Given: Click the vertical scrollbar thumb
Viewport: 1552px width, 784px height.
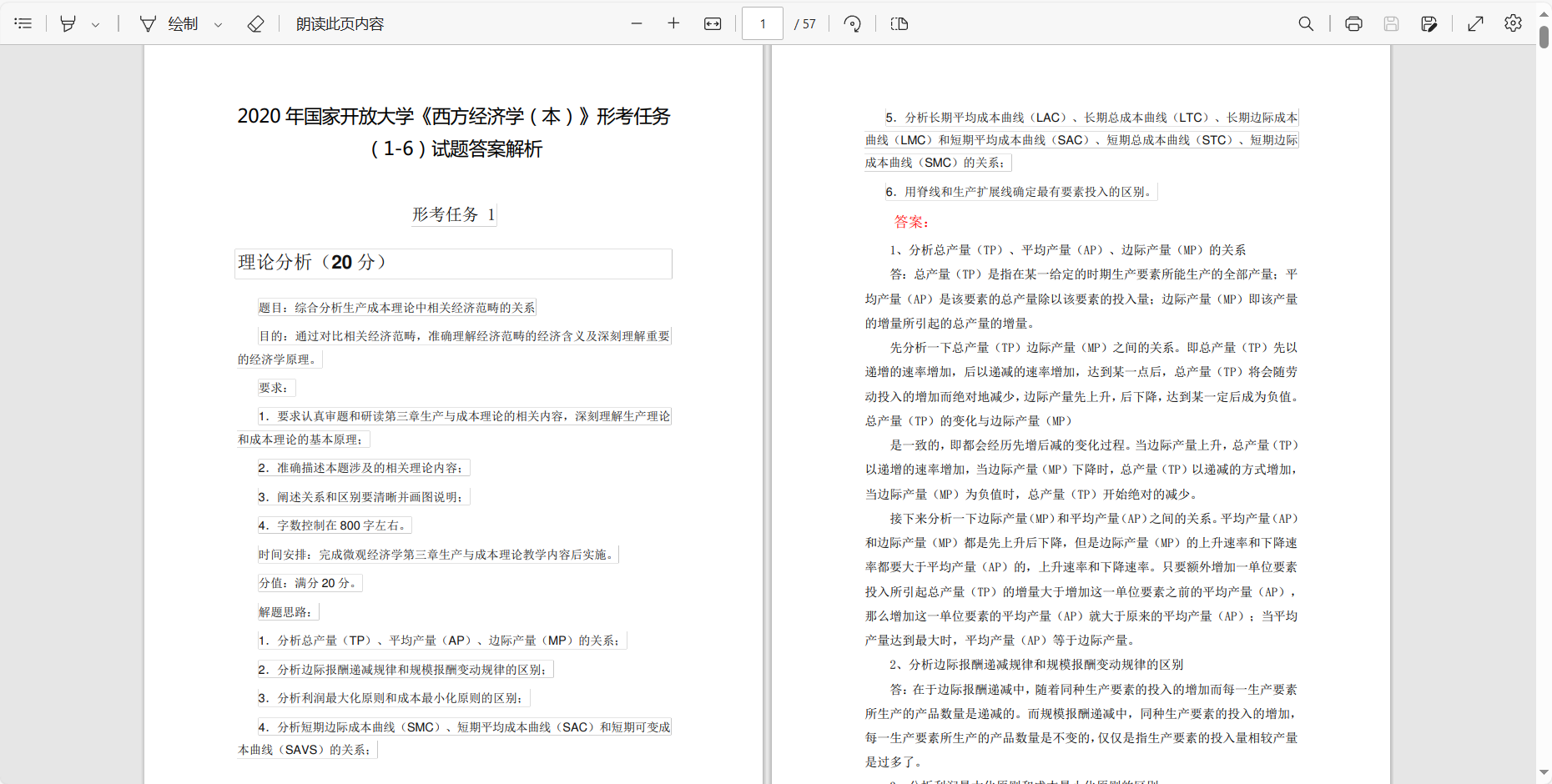Looking at the screenshot, I should click(1544, 37).
